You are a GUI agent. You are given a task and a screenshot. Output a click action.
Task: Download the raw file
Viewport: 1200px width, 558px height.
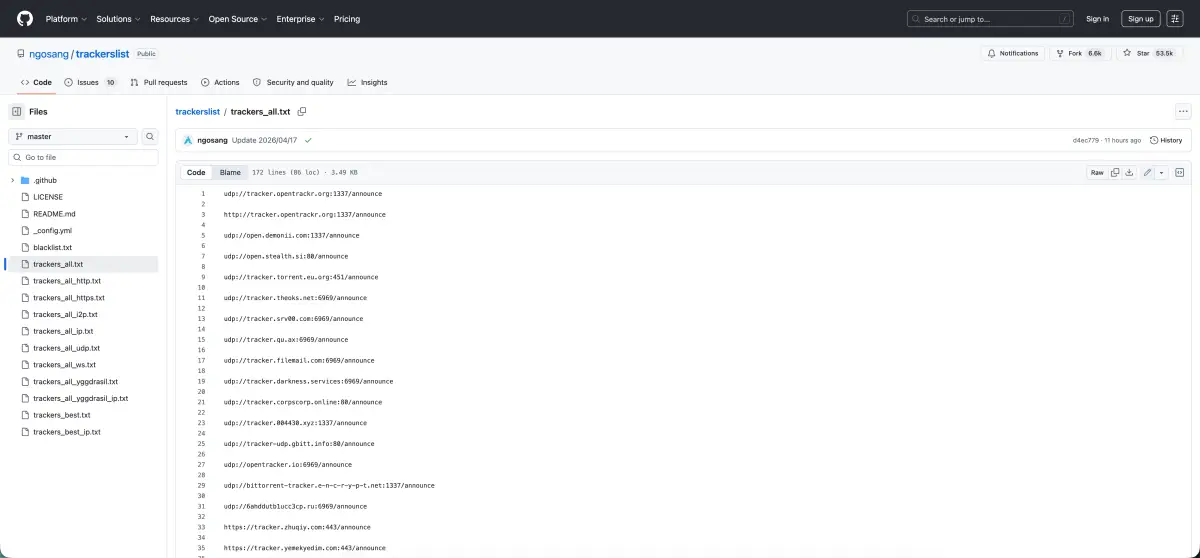[1129, 172]
